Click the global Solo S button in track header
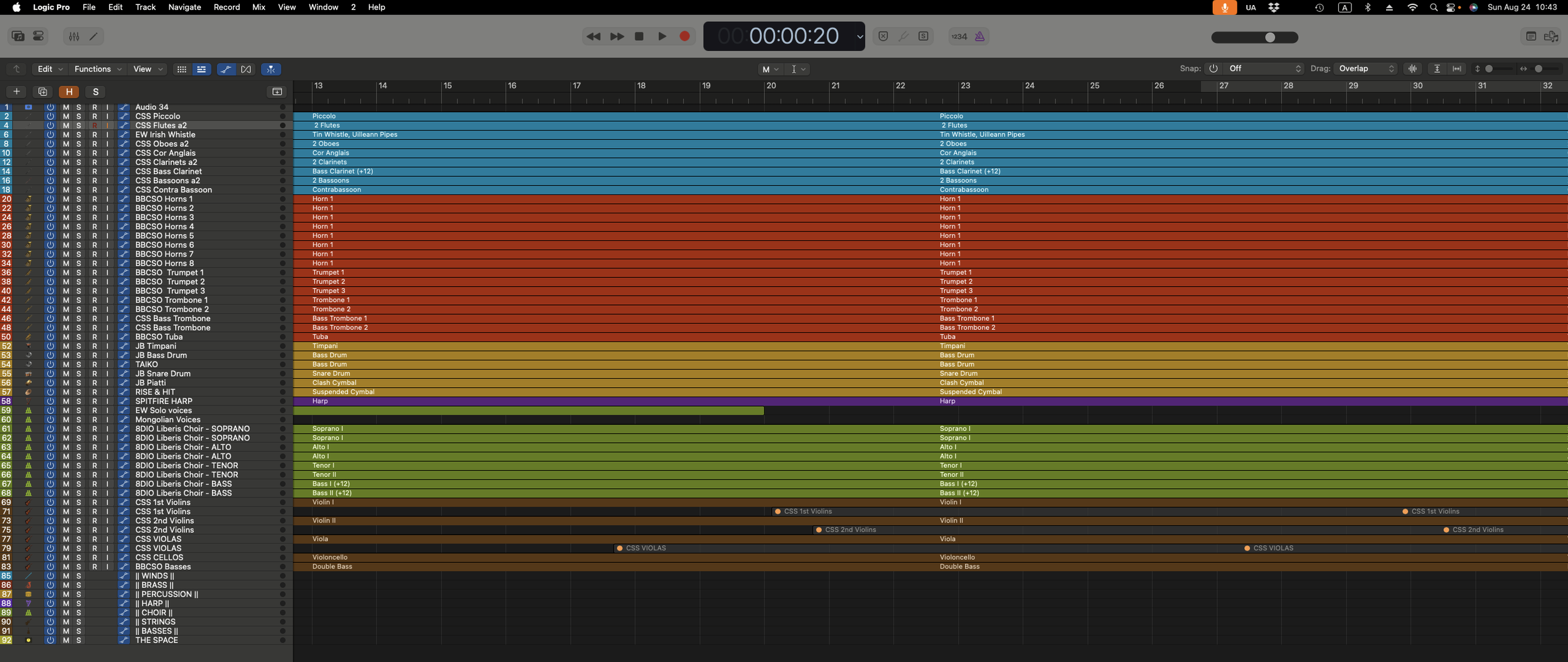 tap(95, 92)
